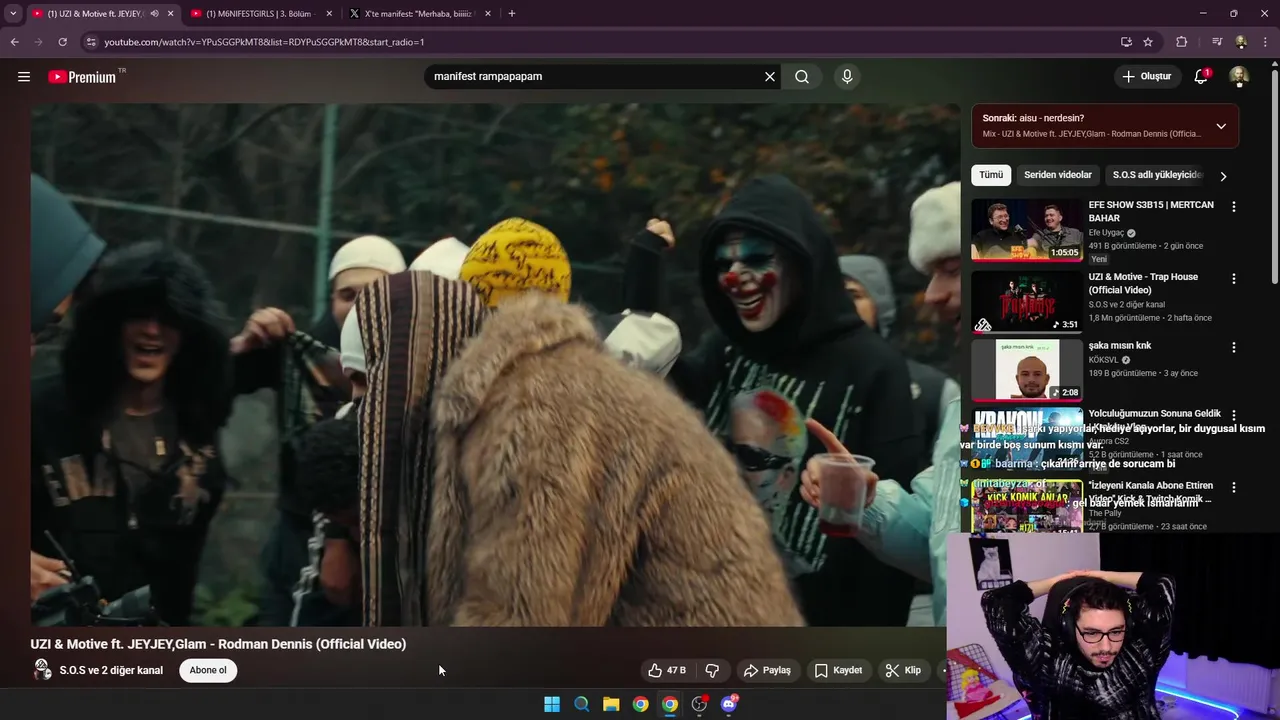This screenshot has width=1280, height=720.
Task: Open more options for EFE SHOW S3B15 video
Action: click(1233, 206)
